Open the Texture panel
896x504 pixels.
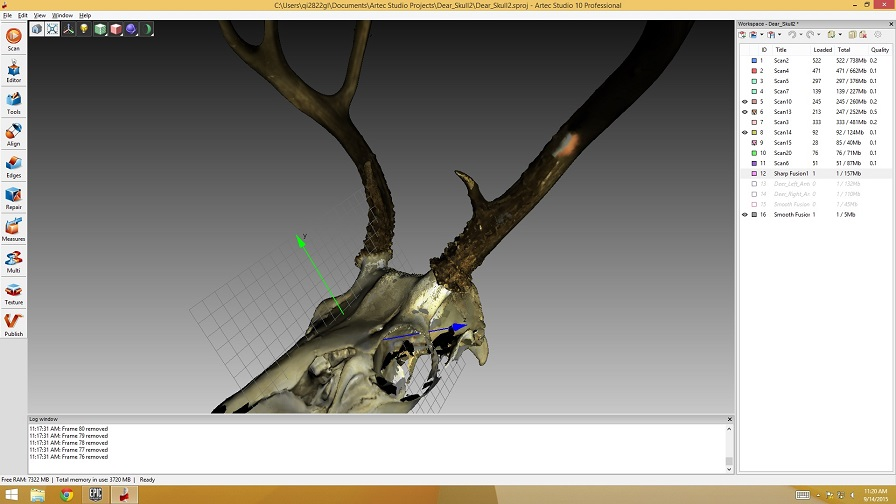tap(14, 292)
